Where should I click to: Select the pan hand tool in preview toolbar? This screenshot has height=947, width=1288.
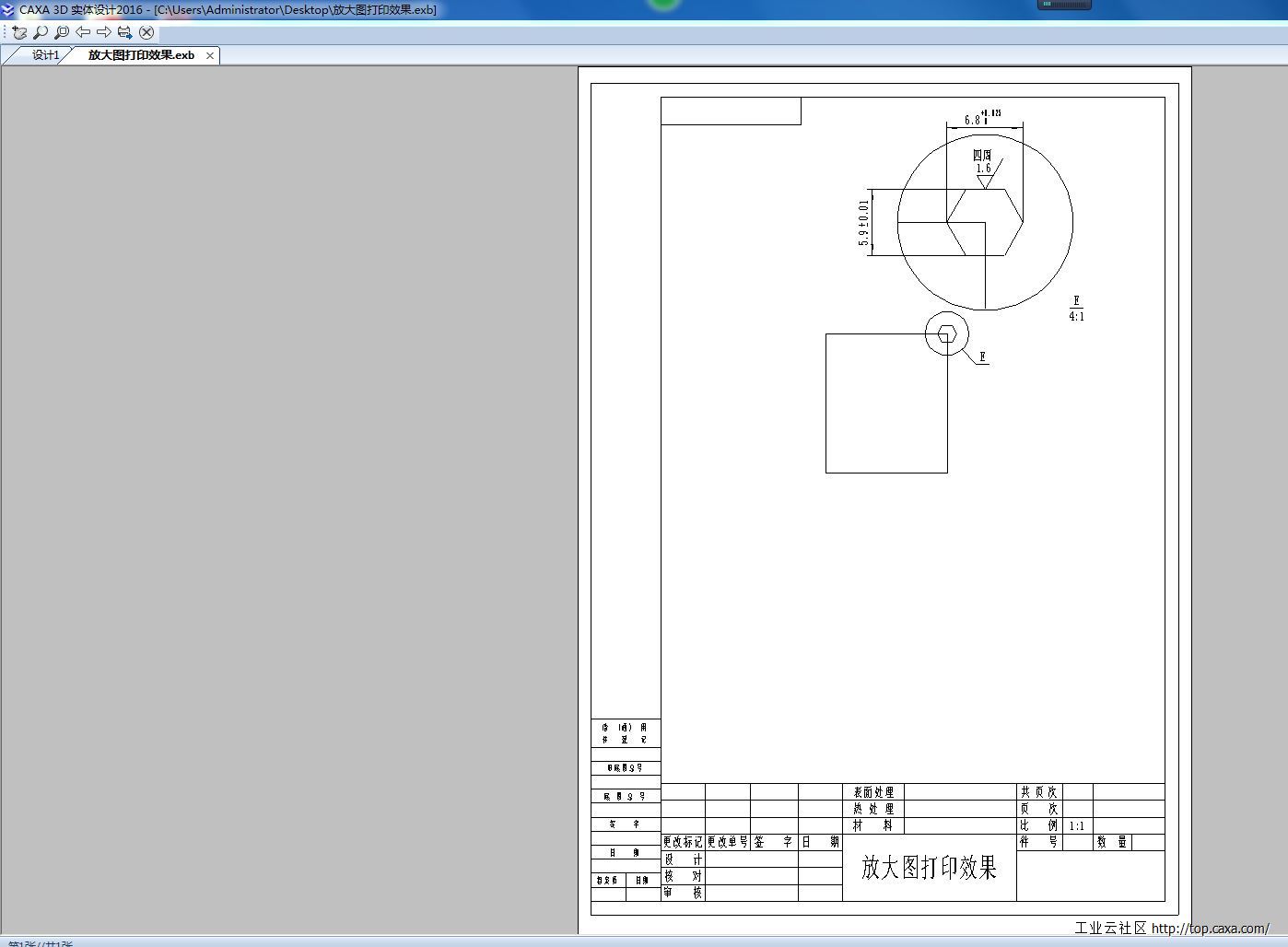[19, 32]
